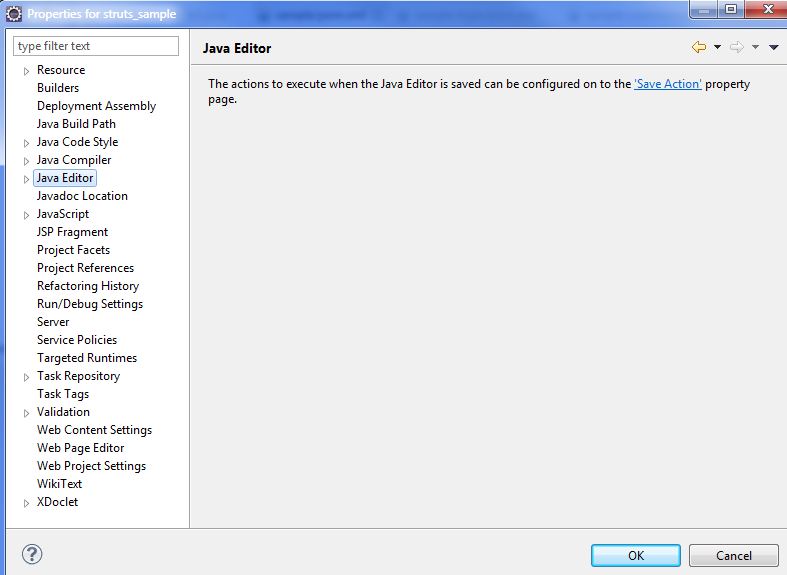Select Java Build Path in the tree
The image size is (787, 575).
point(76,124)
